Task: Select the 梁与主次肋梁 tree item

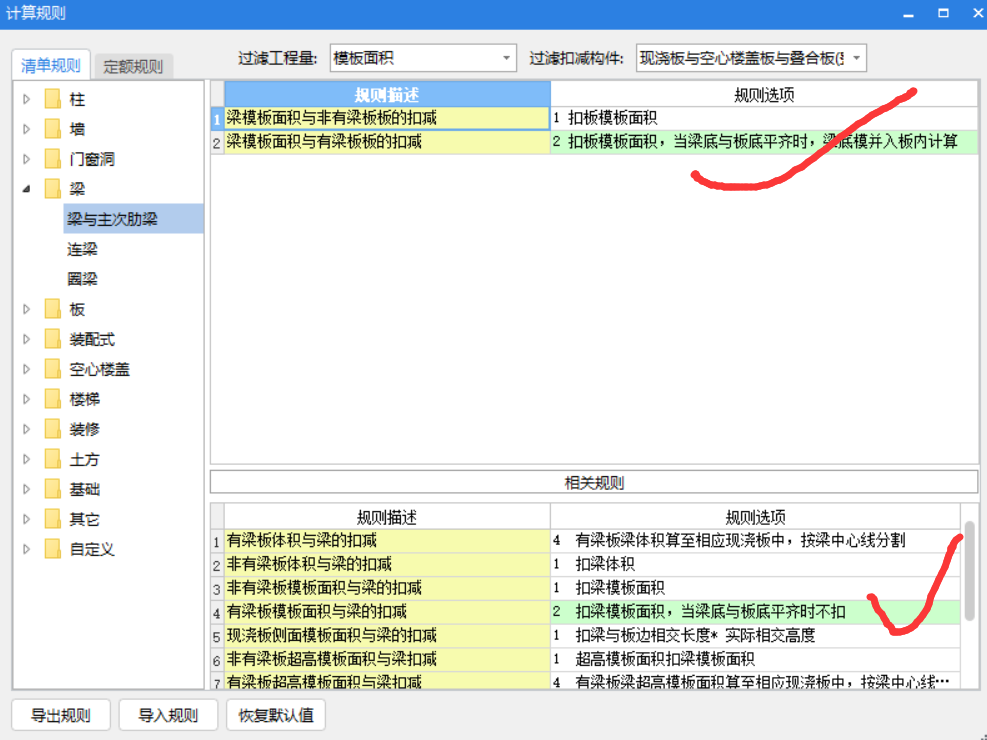Action: click(133, 219)
